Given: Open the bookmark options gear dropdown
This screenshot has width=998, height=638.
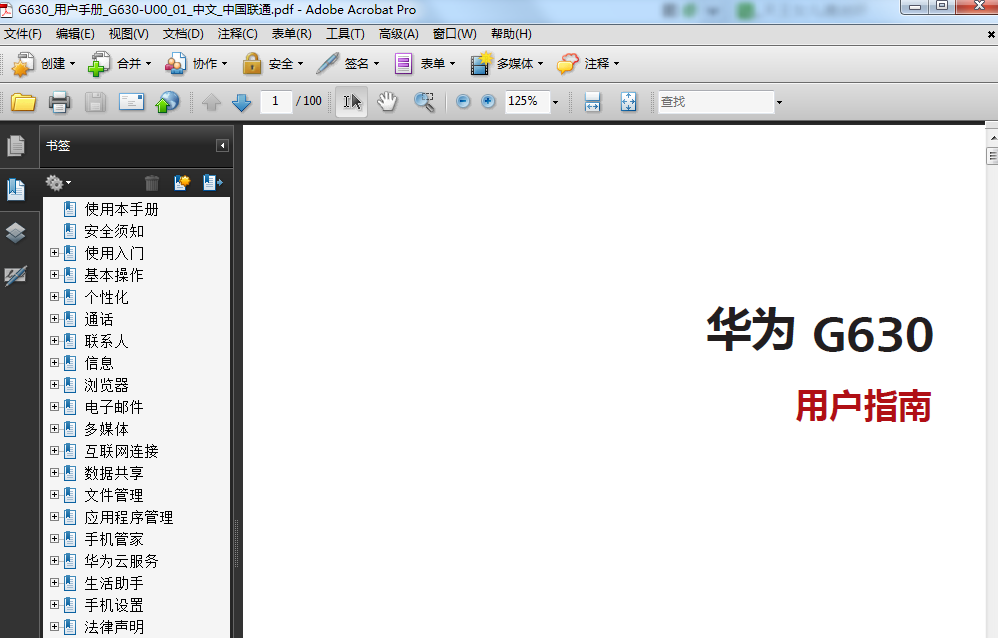Looking at the screenshot, I should pyautogui.click(x=57, y=182).
